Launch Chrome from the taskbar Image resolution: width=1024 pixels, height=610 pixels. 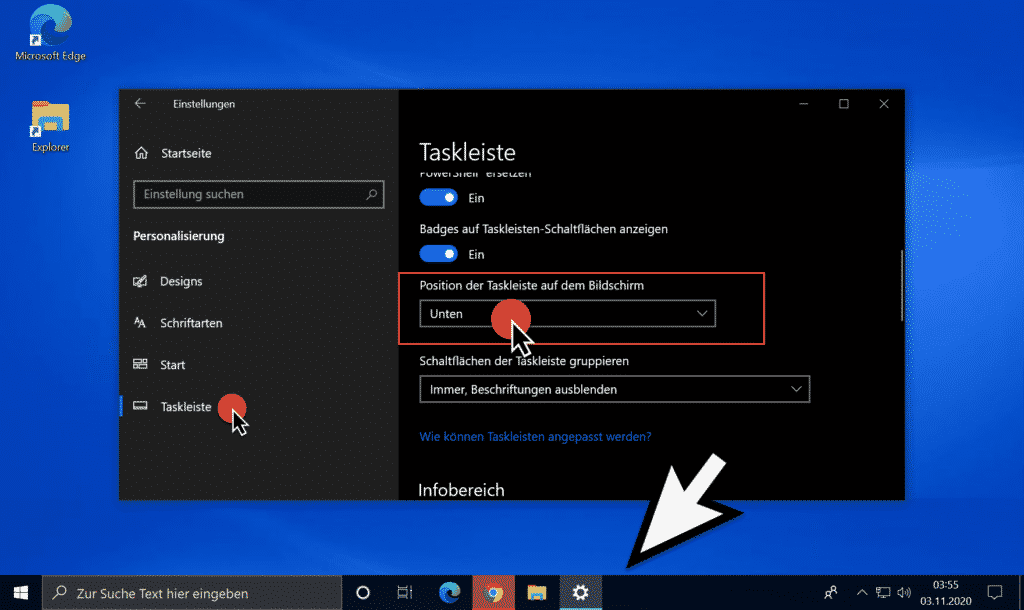[x=493, y=593]
